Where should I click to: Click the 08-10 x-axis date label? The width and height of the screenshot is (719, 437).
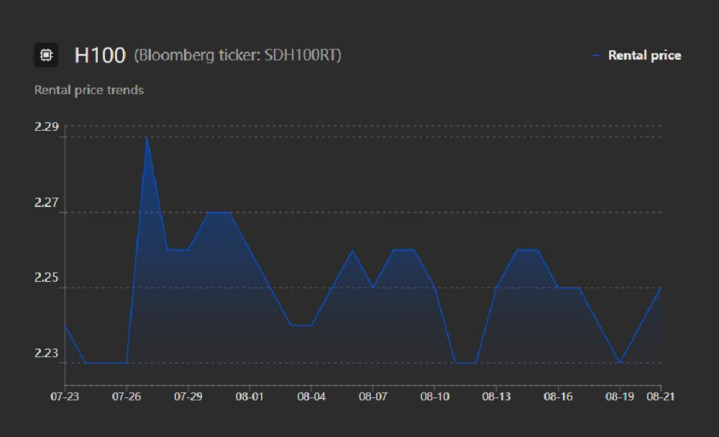point(433,397)
